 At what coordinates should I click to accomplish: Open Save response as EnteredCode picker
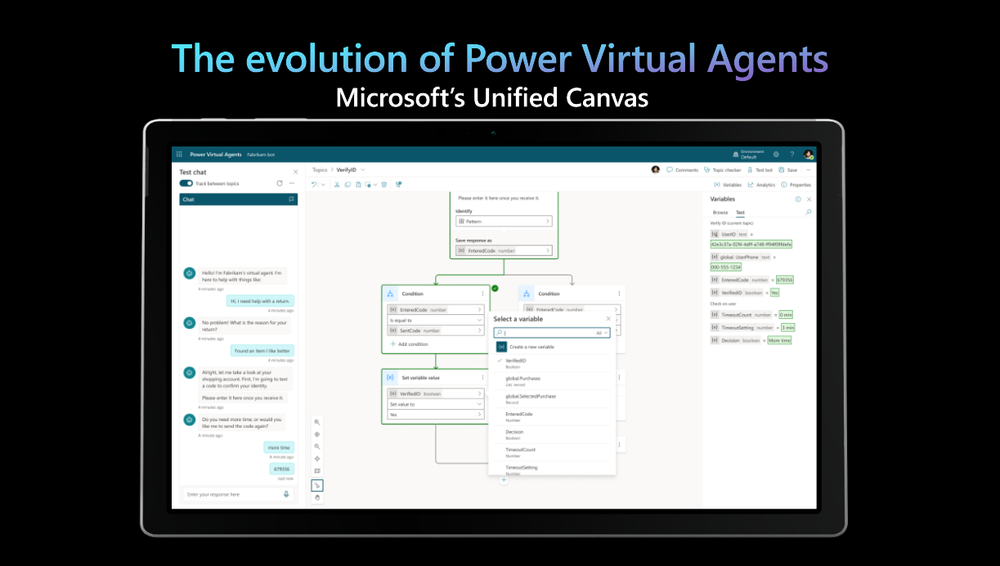click(504, 251)
